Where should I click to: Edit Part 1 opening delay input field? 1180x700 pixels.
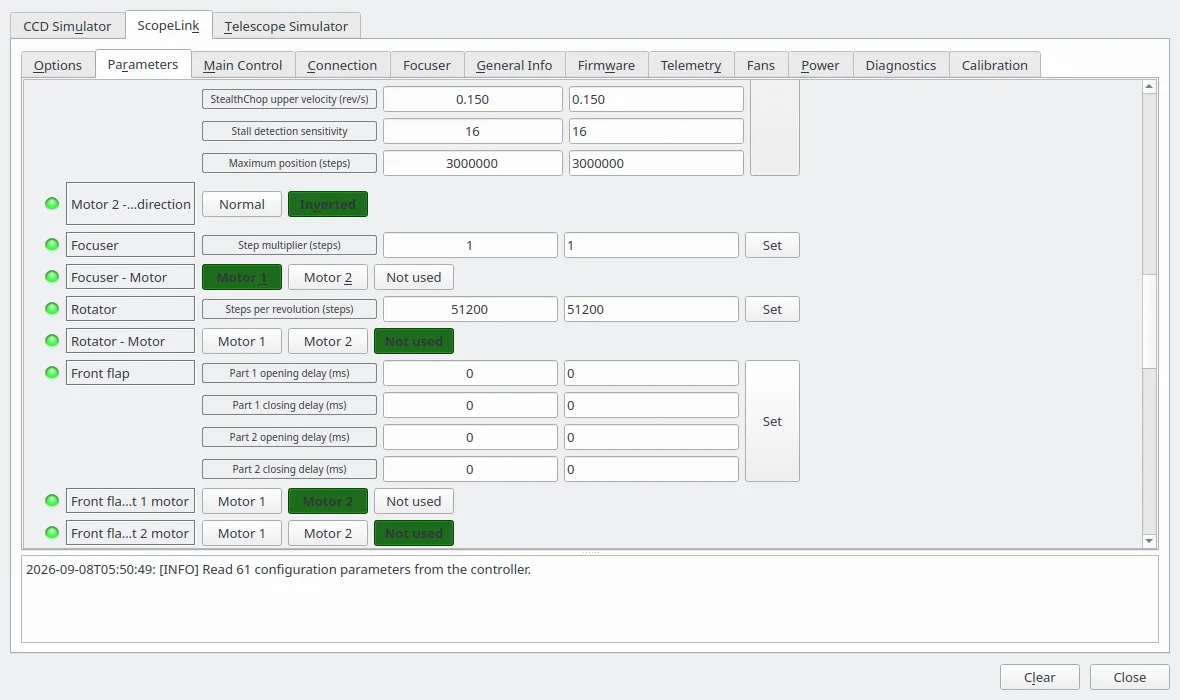(x=651, y=373)
